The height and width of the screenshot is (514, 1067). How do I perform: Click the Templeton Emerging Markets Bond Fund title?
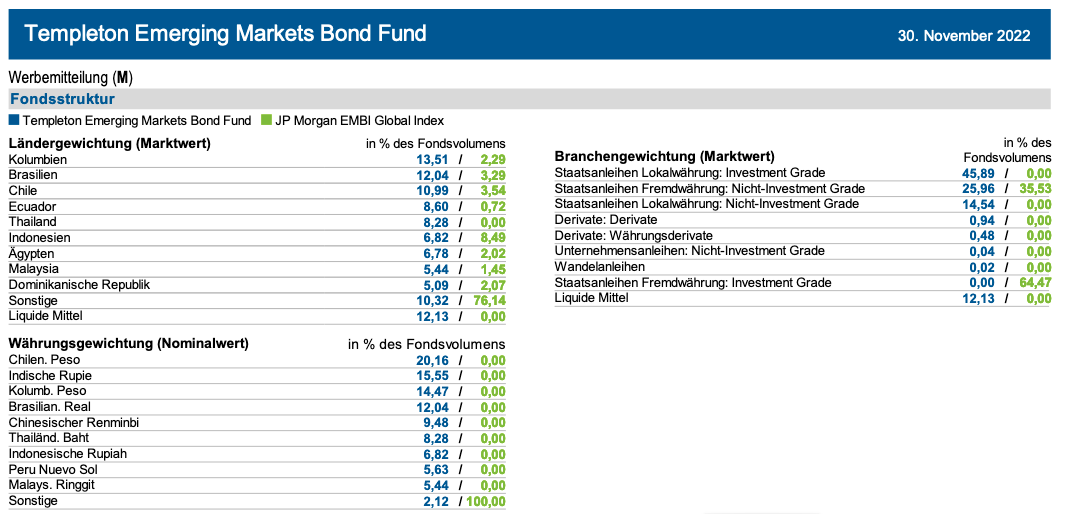click(225, 34)
